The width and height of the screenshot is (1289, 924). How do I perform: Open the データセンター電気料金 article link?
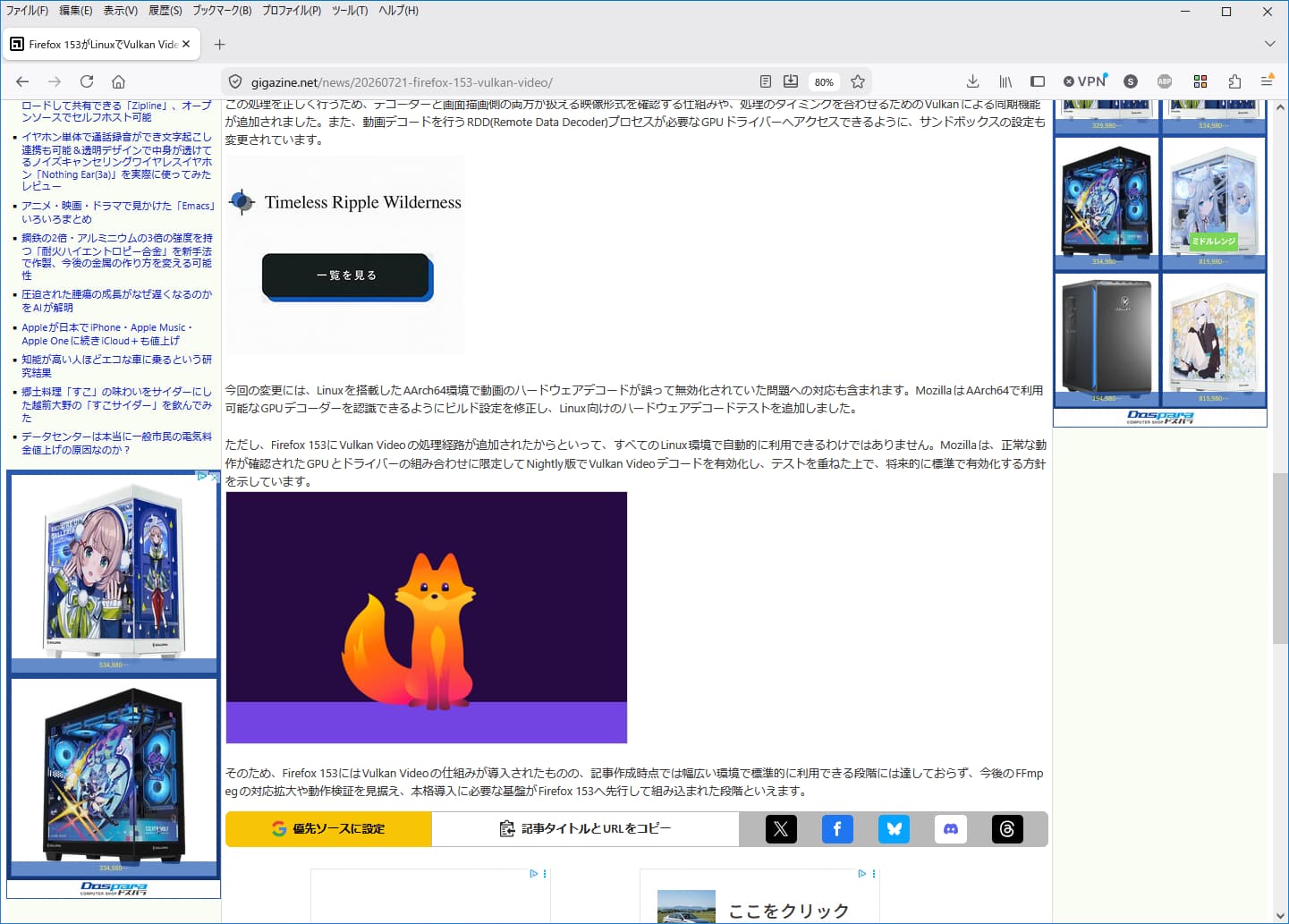click(117, 443)
